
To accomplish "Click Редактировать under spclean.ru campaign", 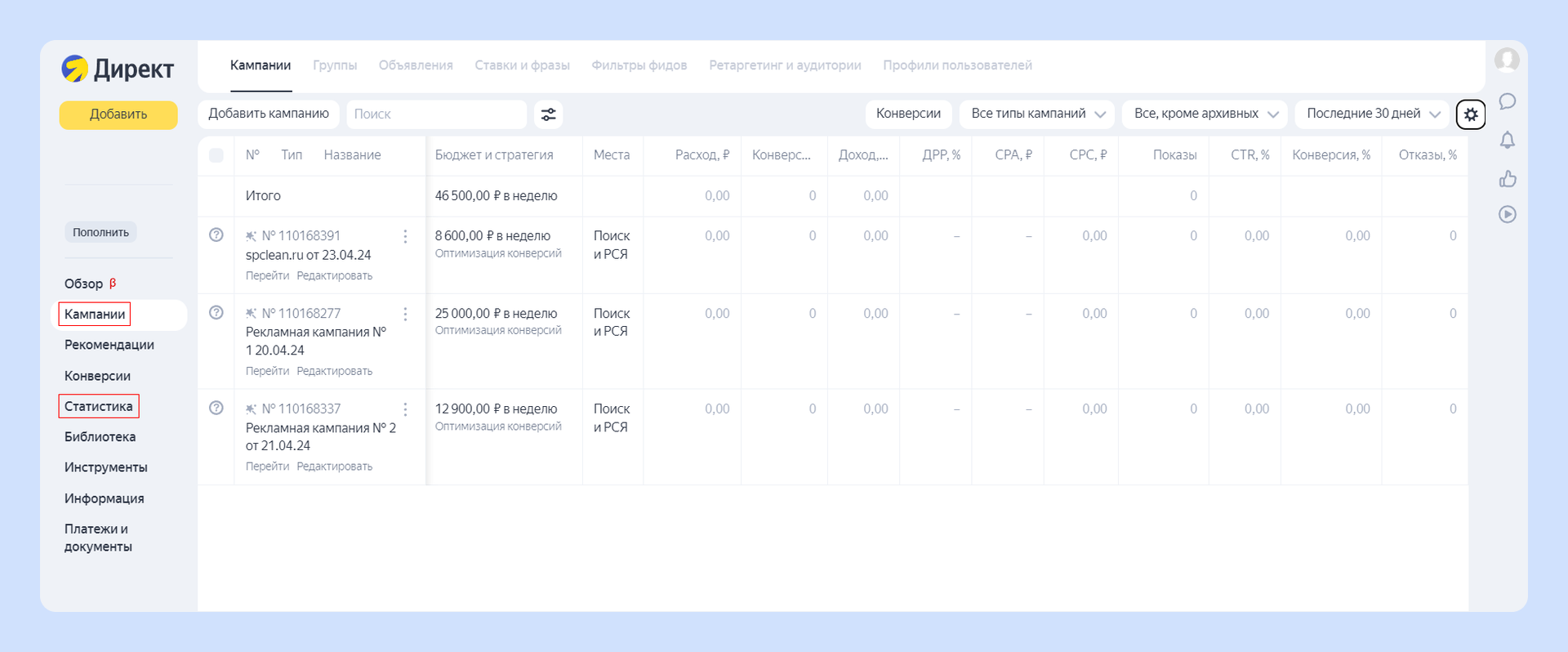I will pyautogui.click(x=334, y=276).
